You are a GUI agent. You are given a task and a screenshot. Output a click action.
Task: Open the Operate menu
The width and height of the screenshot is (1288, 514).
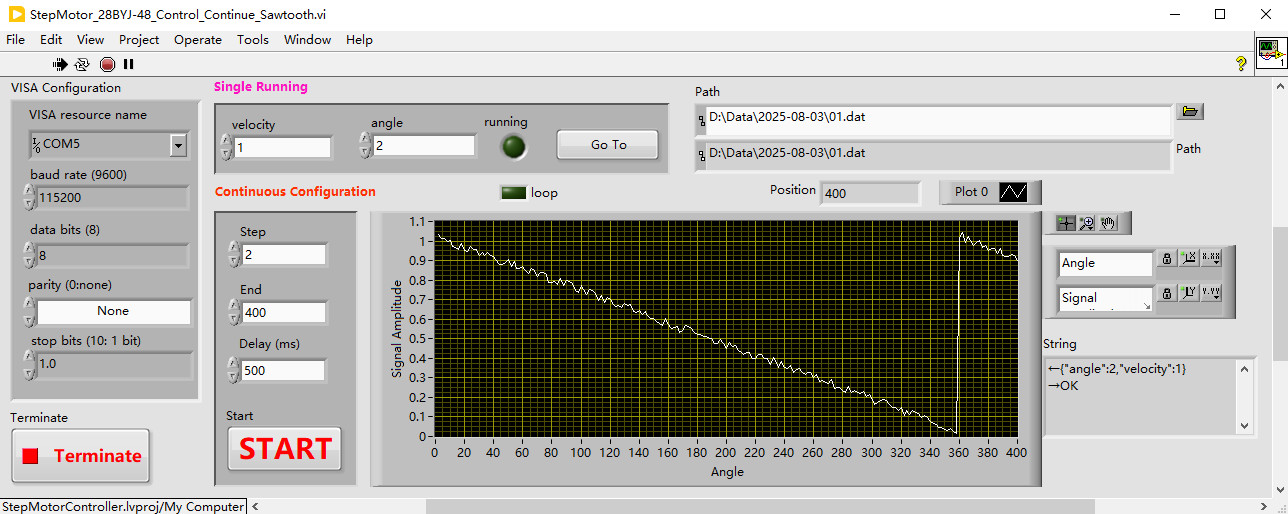pos(198,40)
